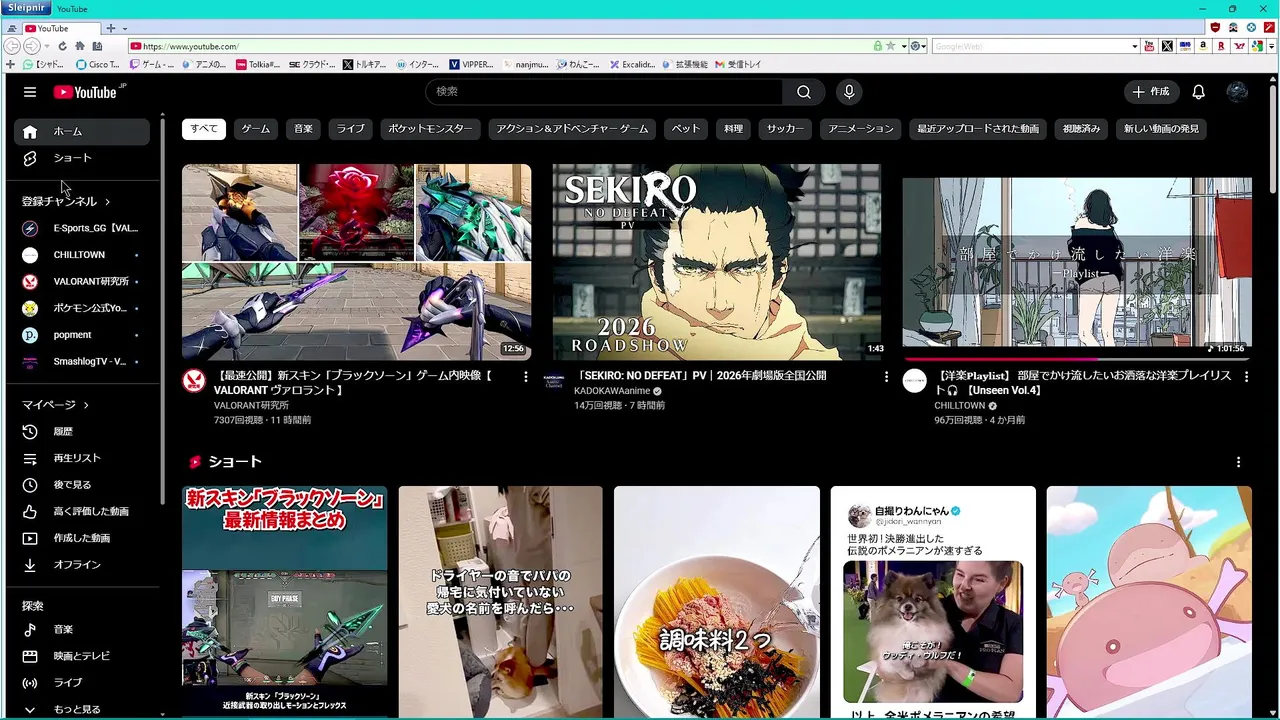Open E-Sports_GG subscribed channel

82,228
